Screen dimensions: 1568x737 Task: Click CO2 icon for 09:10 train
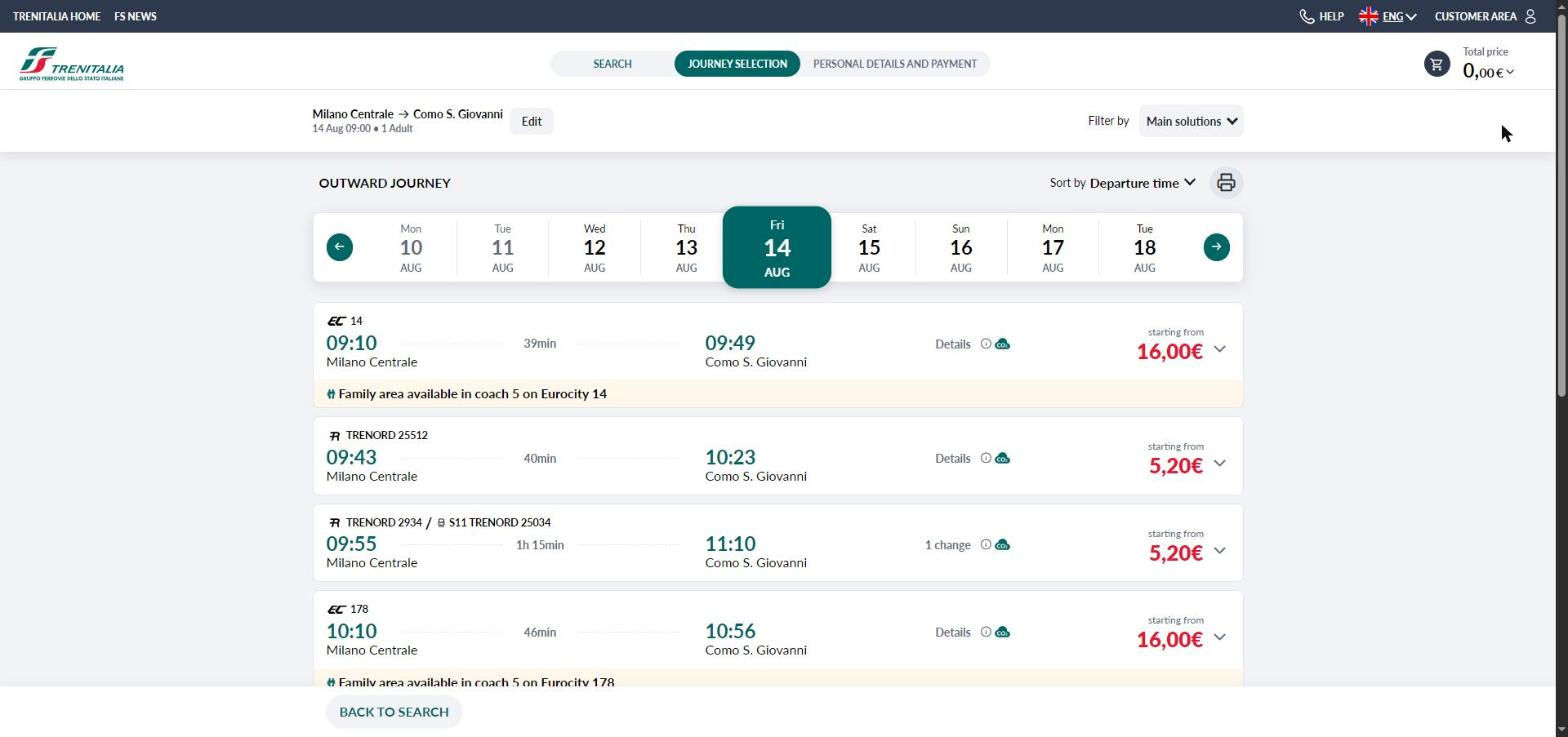[x=1002, y=344]
